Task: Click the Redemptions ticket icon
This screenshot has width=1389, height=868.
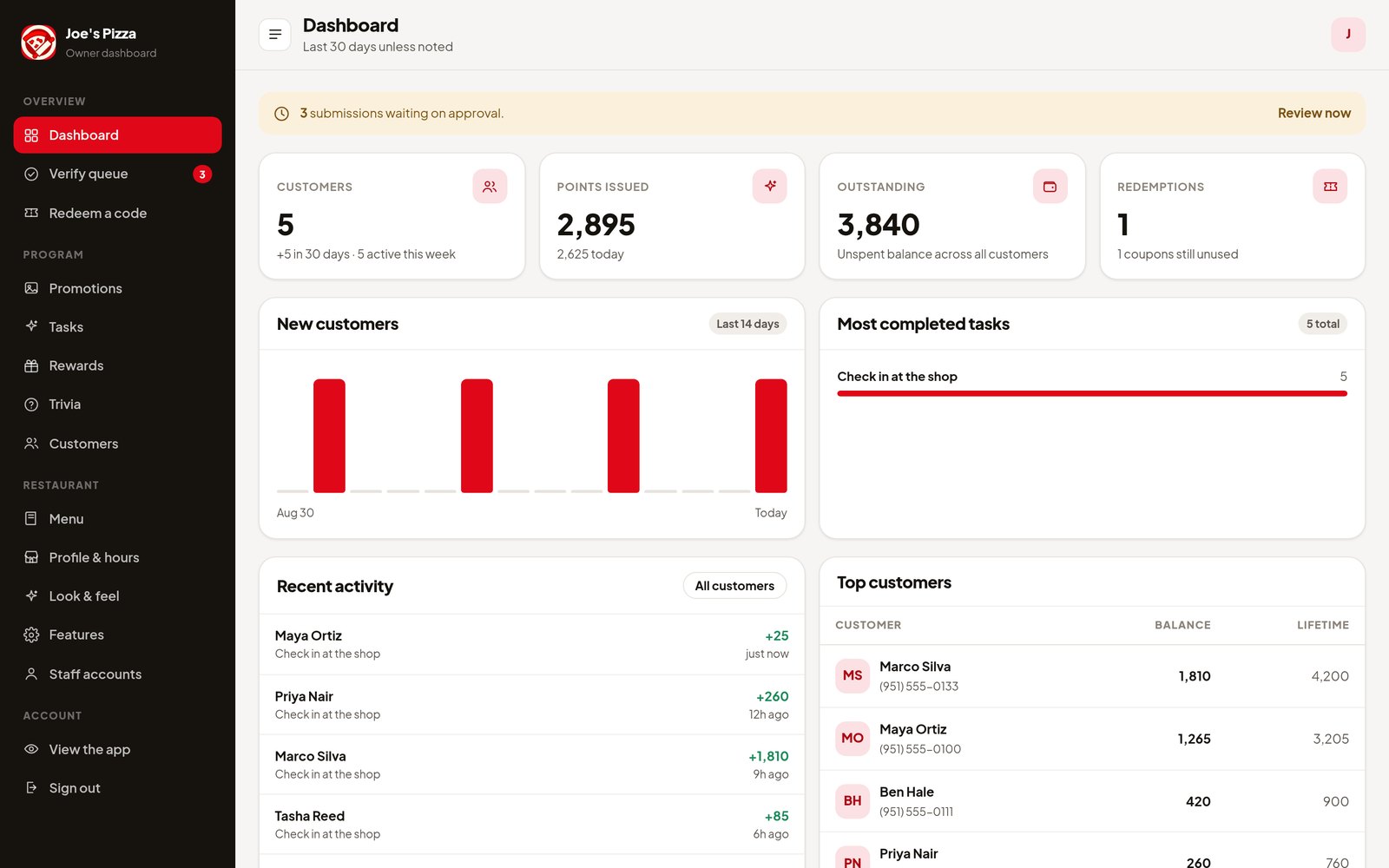Action: pyautogui.click(x=1330, y=187)
